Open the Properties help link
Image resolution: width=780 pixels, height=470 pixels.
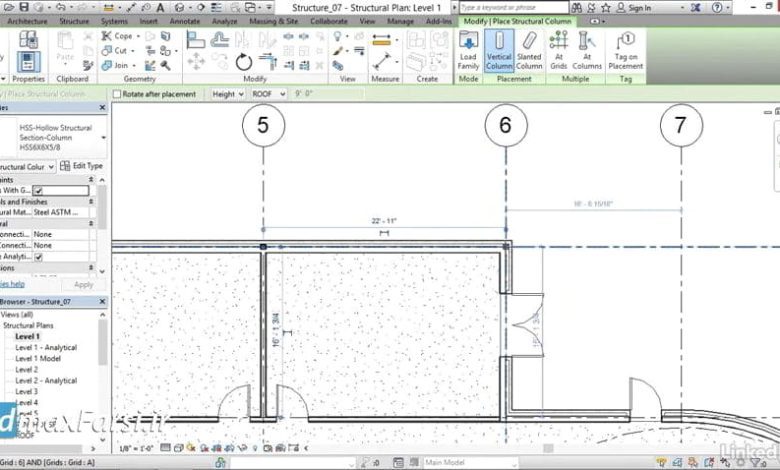pos(12,284)
